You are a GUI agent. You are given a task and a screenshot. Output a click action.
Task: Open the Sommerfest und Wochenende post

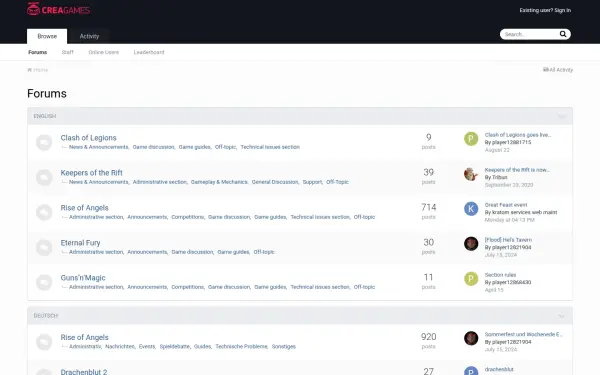point(523,334)
